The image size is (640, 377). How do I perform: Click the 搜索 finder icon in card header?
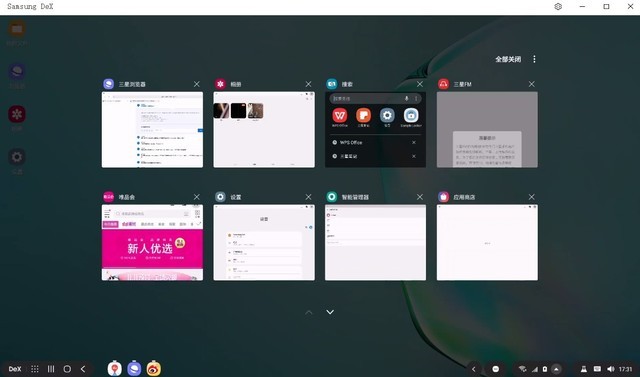click(x=332, y=84)
